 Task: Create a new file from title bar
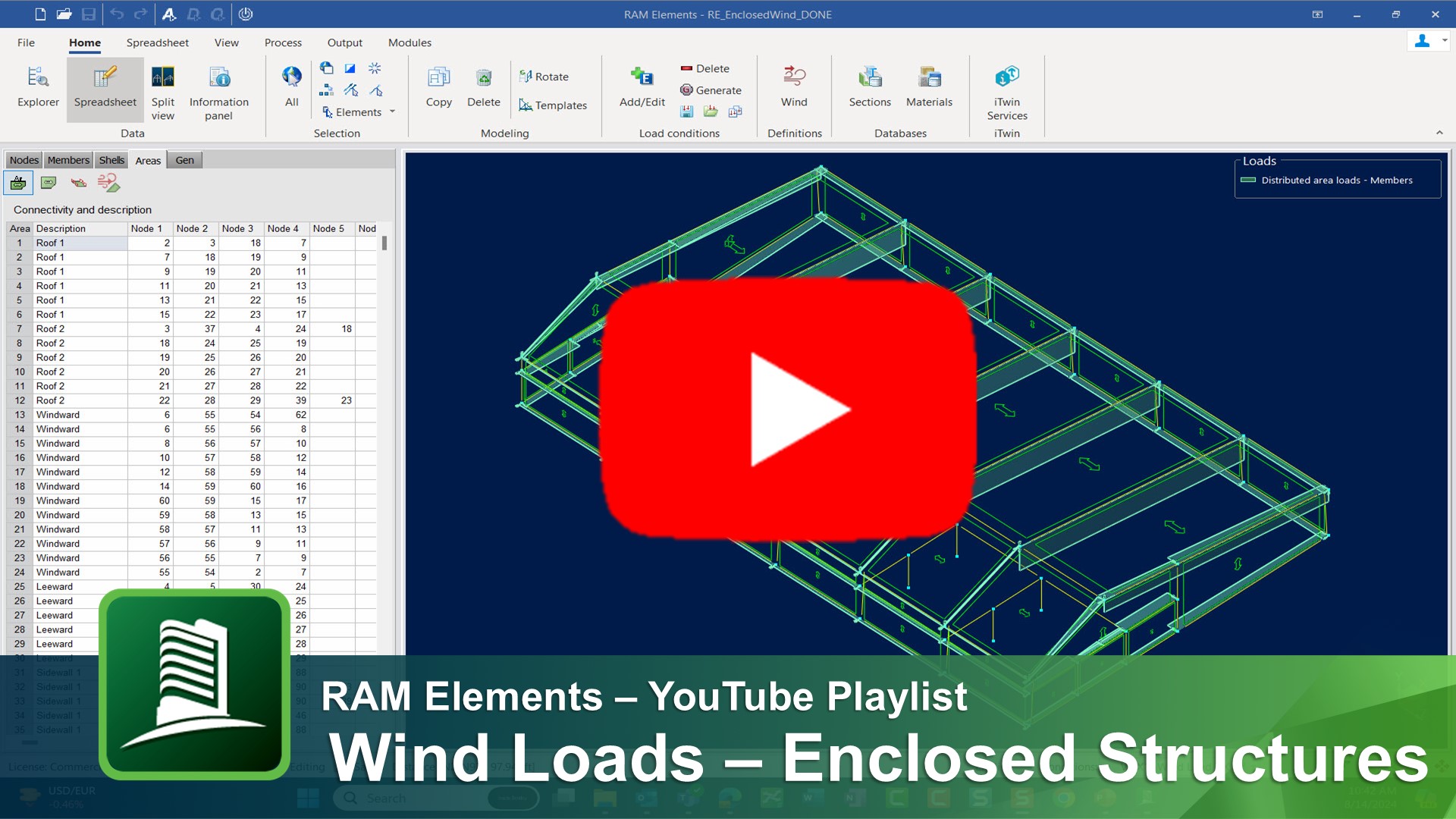[x=40, y=14]
